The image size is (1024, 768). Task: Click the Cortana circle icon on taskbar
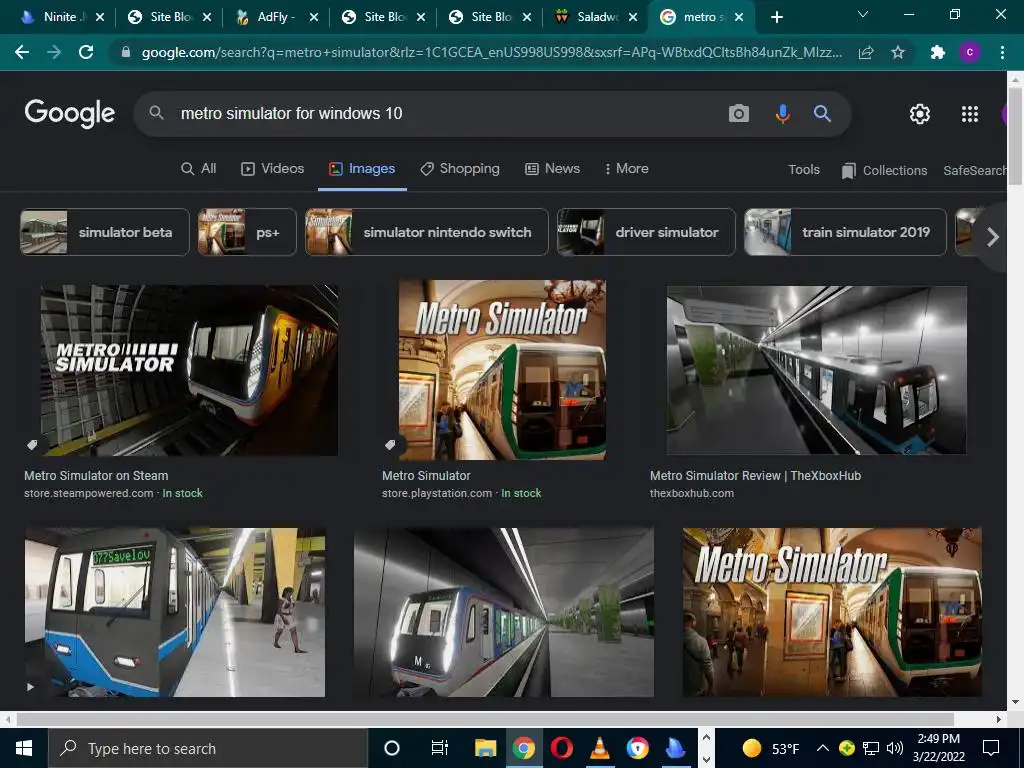coord(392,748)
